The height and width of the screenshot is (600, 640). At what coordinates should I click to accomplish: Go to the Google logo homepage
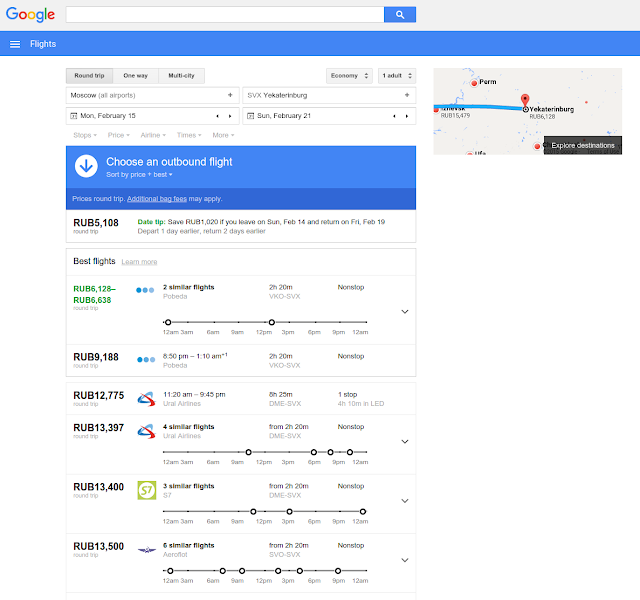30,14
